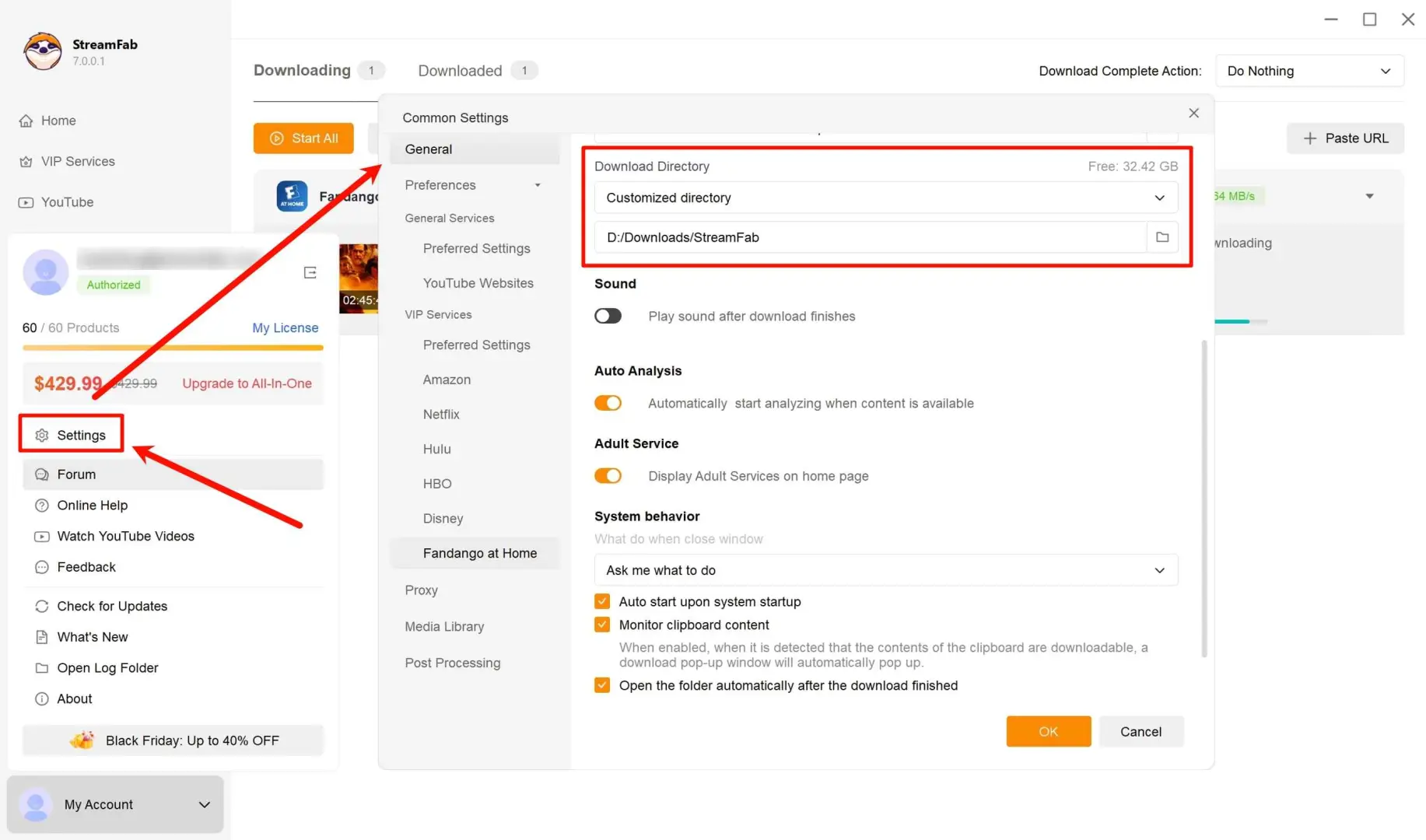
Task: Open VIP Services in the sidebar
Action: [x=67, y=161]
